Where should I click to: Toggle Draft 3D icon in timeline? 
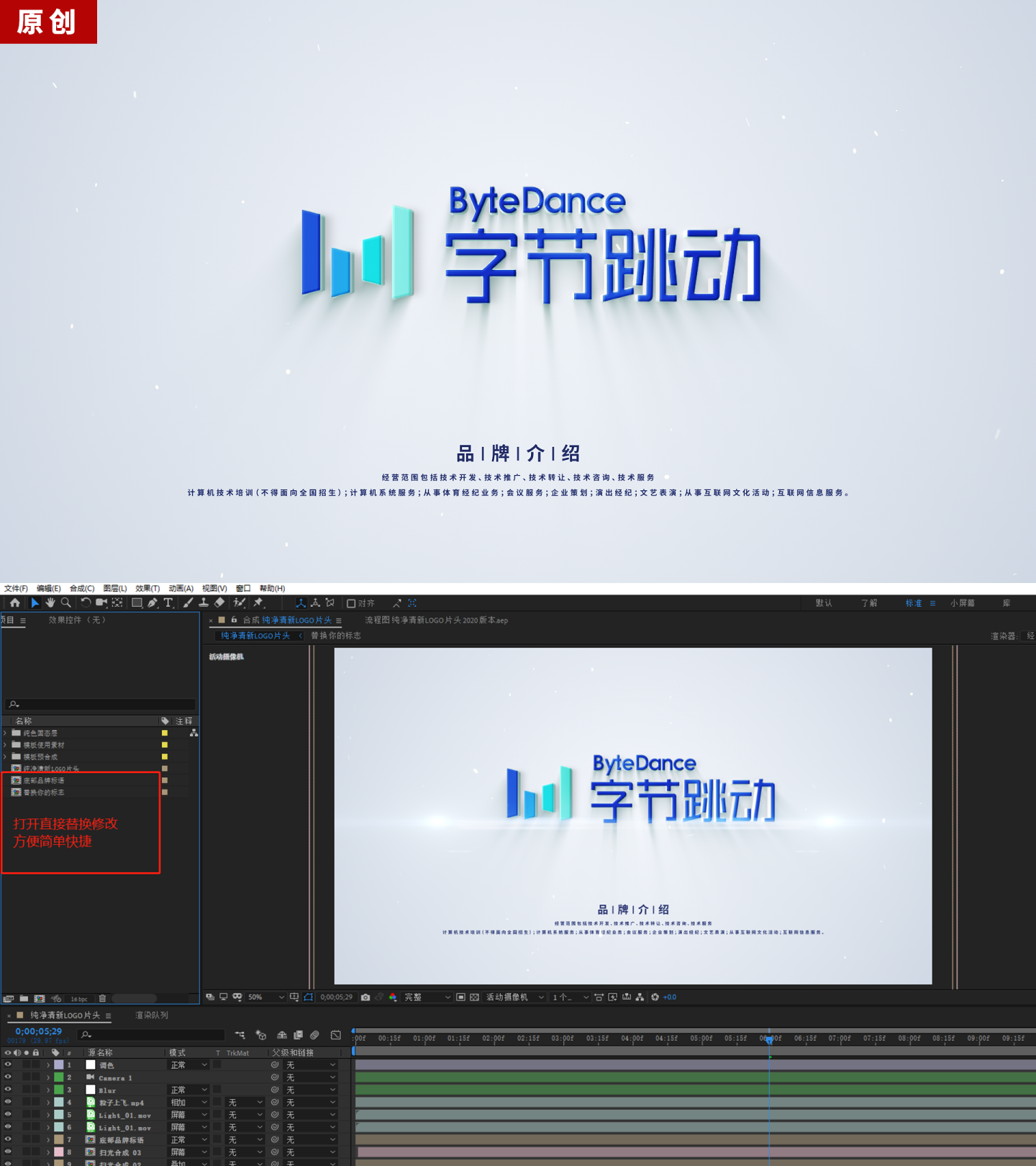[x=261, y=1035]
